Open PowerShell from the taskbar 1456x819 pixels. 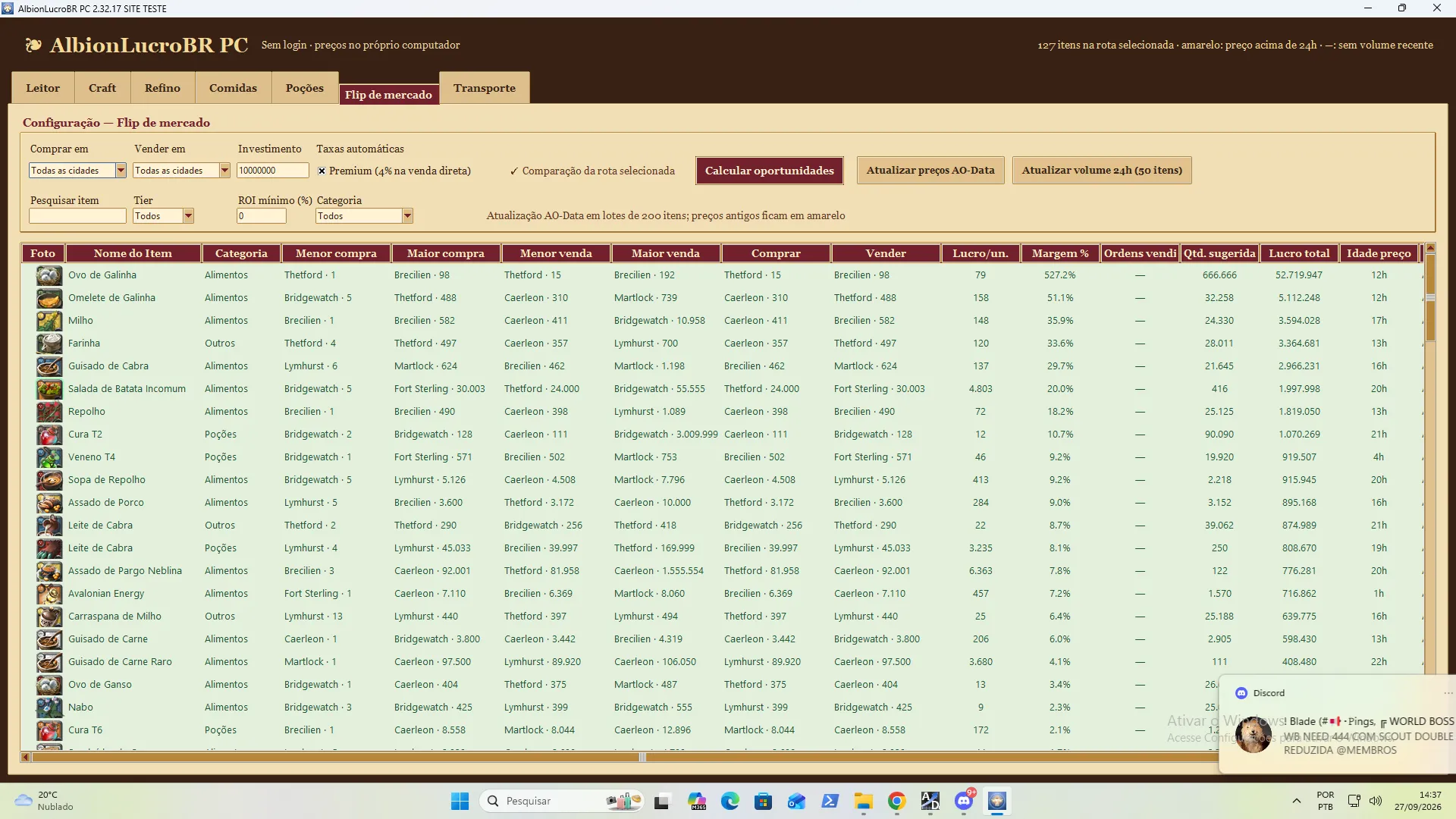coord(830,801)
